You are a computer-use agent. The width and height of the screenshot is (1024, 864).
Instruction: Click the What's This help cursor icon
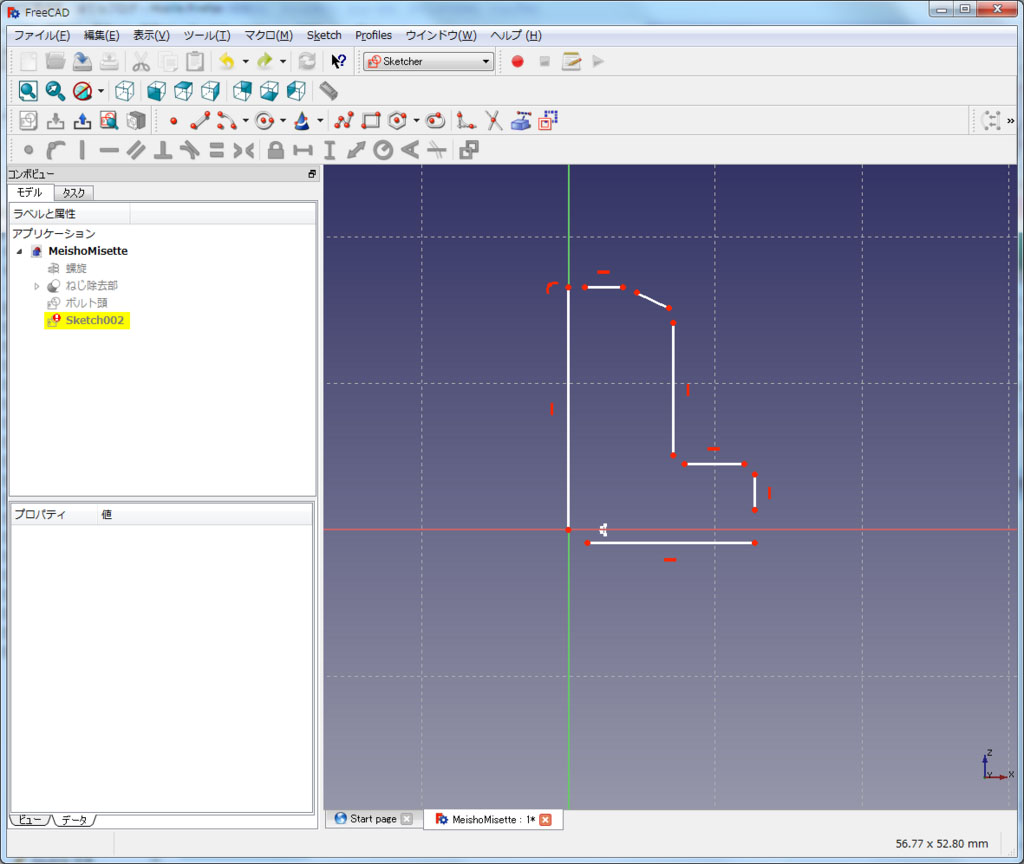pyautogui.click(x=338, y=61)
